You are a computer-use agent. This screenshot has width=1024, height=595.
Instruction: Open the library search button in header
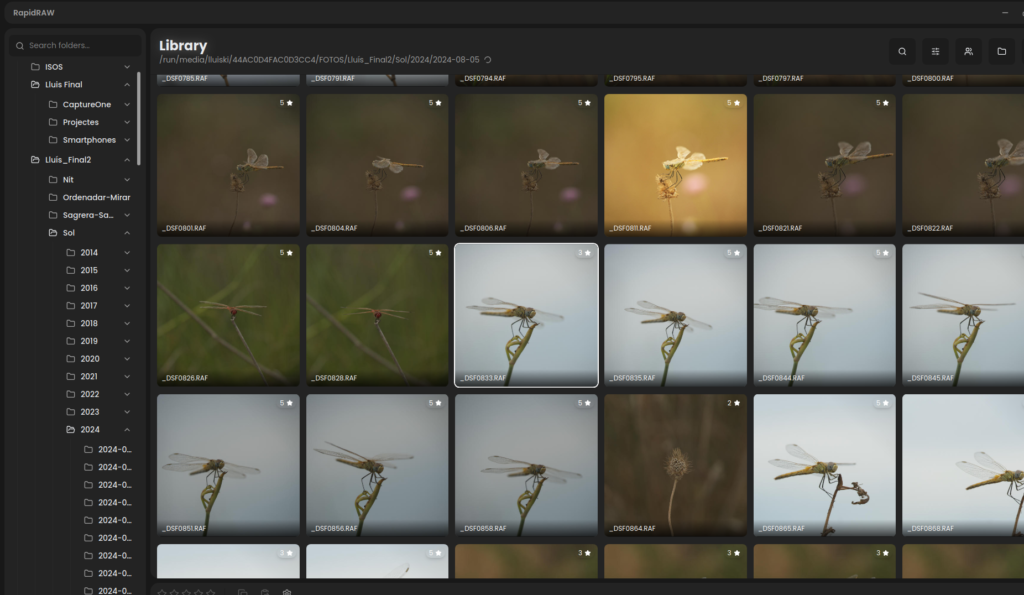(x=902, y=52)
